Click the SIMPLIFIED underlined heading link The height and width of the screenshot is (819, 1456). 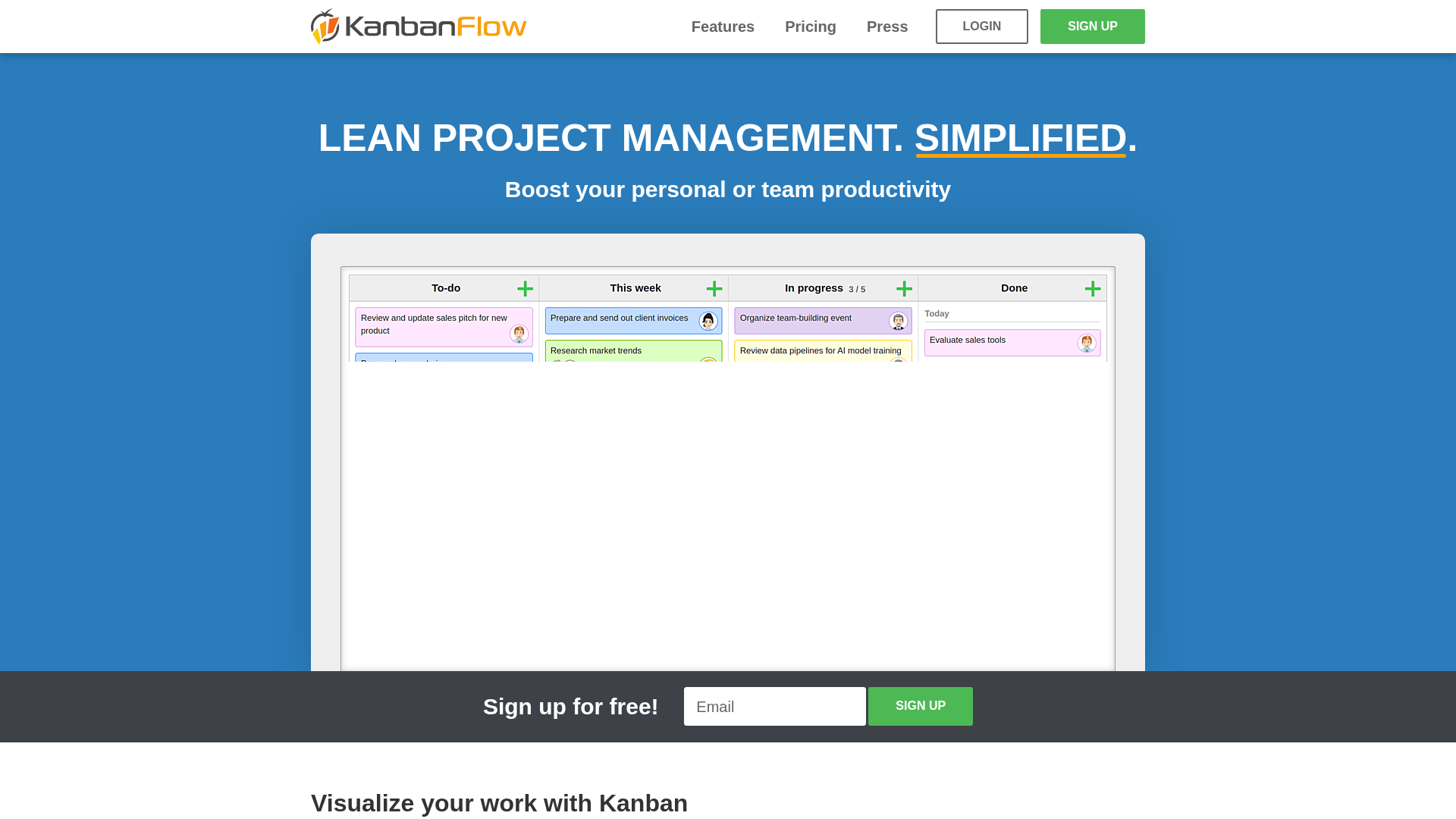pos(1020,139)
